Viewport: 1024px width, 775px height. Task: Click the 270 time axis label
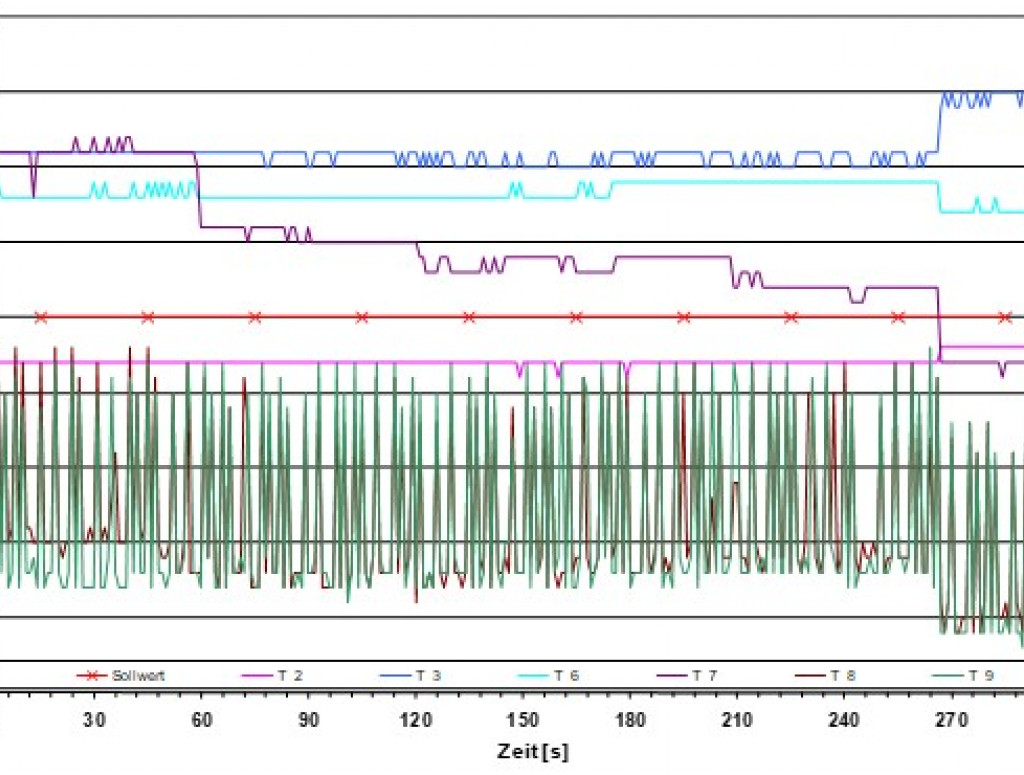pos(951,719)
